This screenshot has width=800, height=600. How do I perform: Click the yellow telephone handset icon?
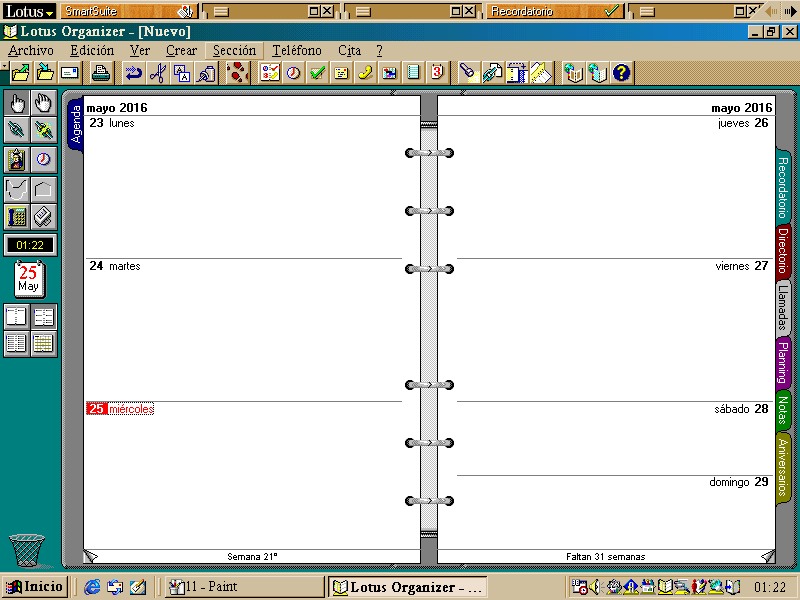365,72
